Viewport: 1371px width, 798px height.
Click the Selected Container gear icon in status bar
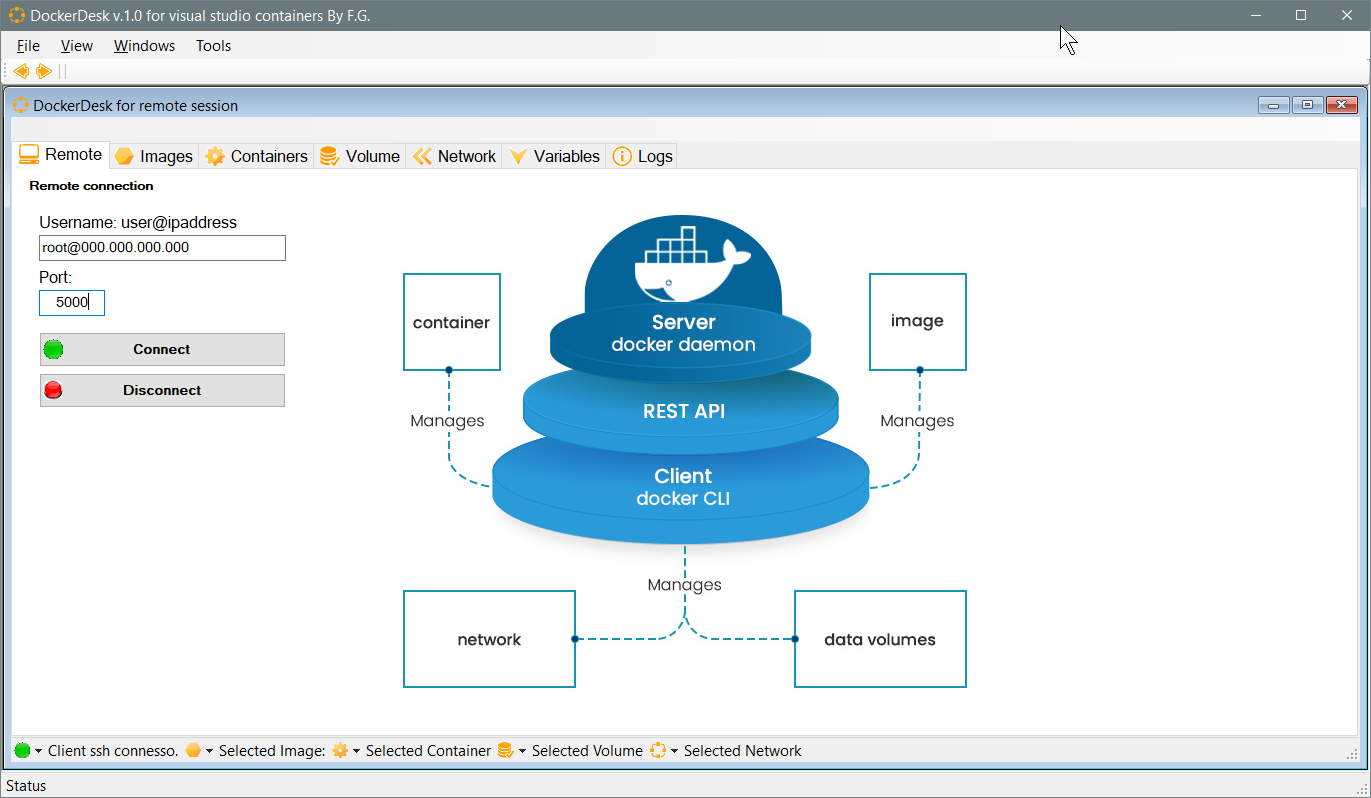pos(341,750)
